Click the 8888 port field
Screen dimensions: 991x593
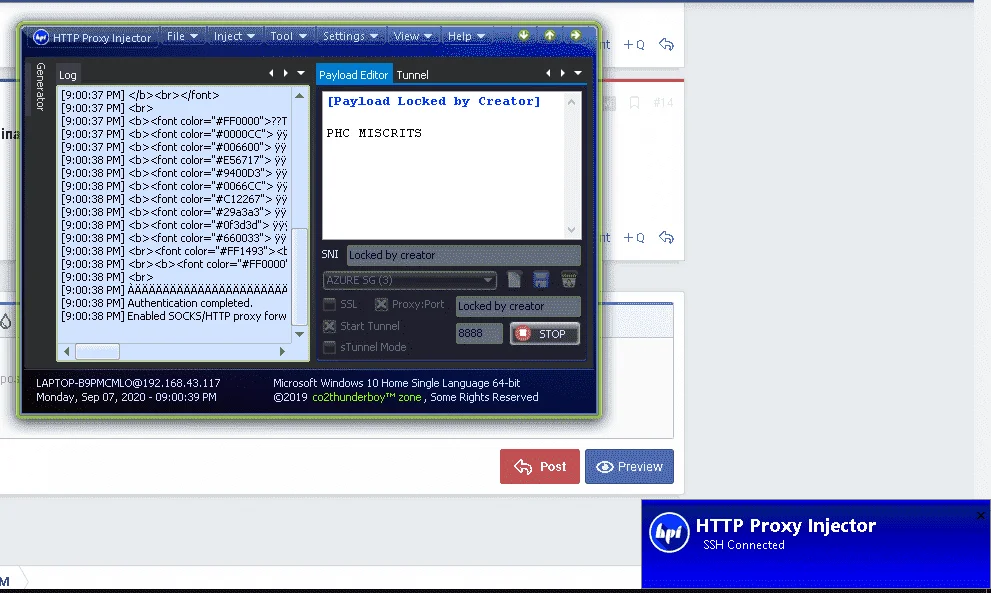(479, 333)
